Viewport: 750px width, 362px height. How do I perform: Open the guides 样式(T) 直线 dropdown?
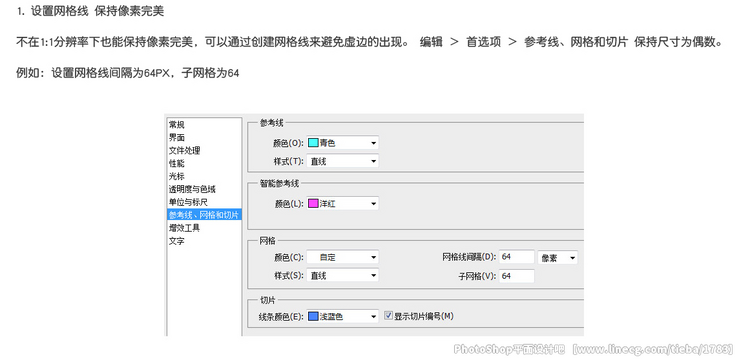coord(342,162)
